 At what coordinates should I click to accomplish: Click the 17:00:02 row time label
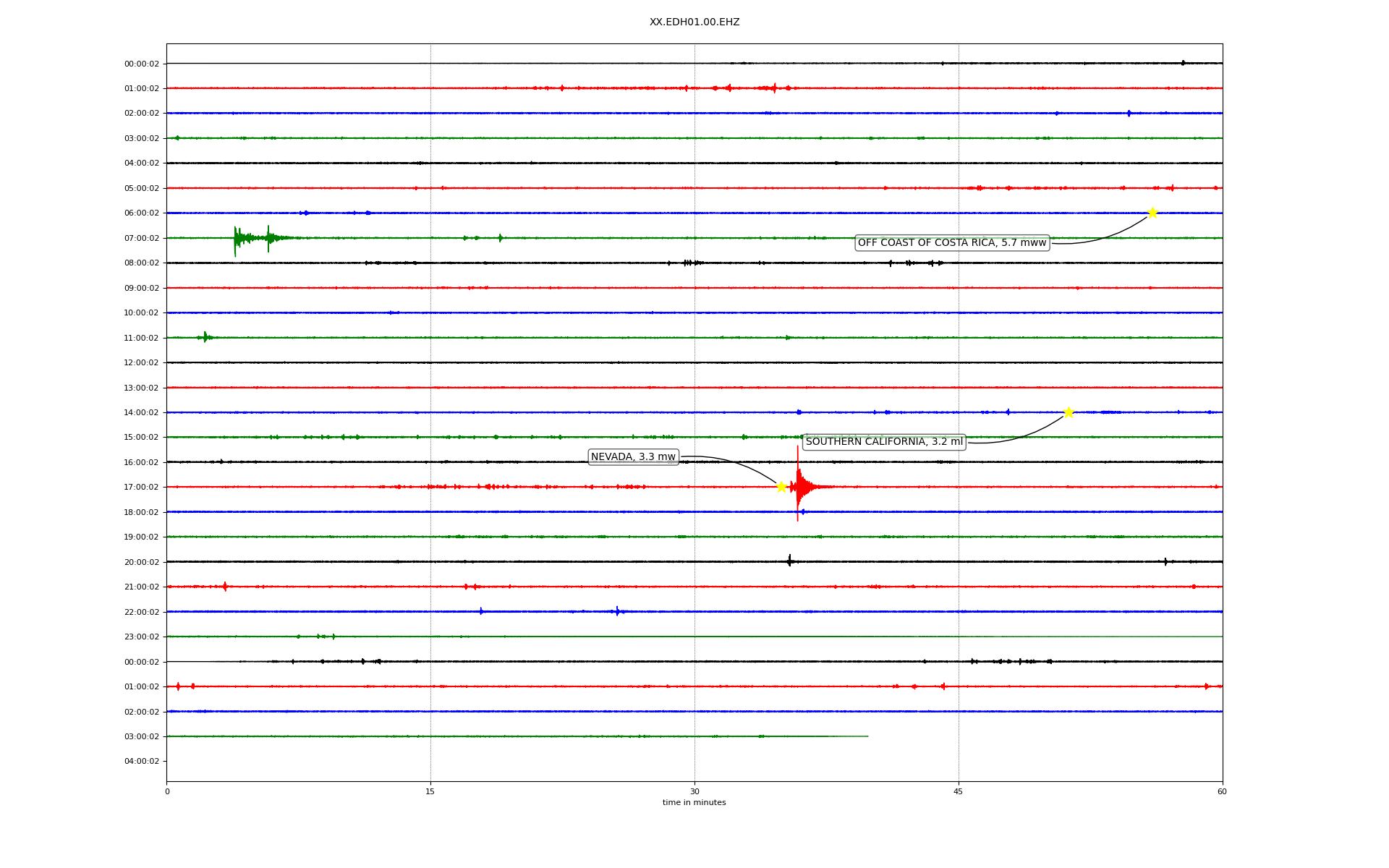click(141, 488)
